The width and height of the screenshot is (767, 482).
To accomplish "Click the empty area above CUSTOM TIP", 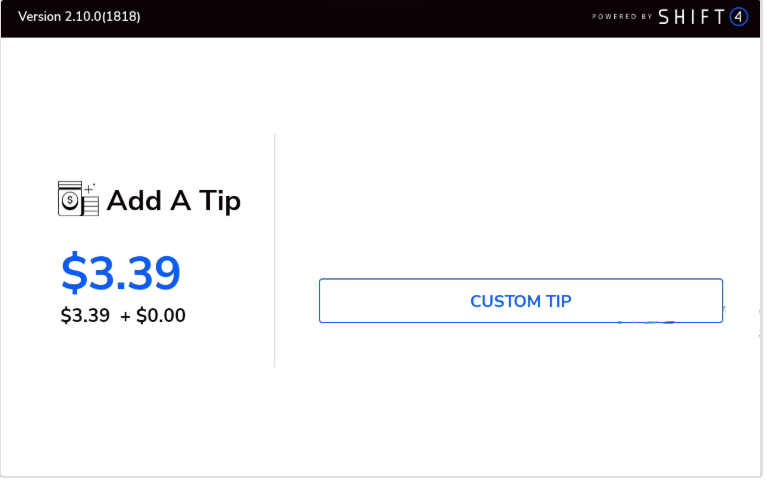I will [x=520, y=200].
